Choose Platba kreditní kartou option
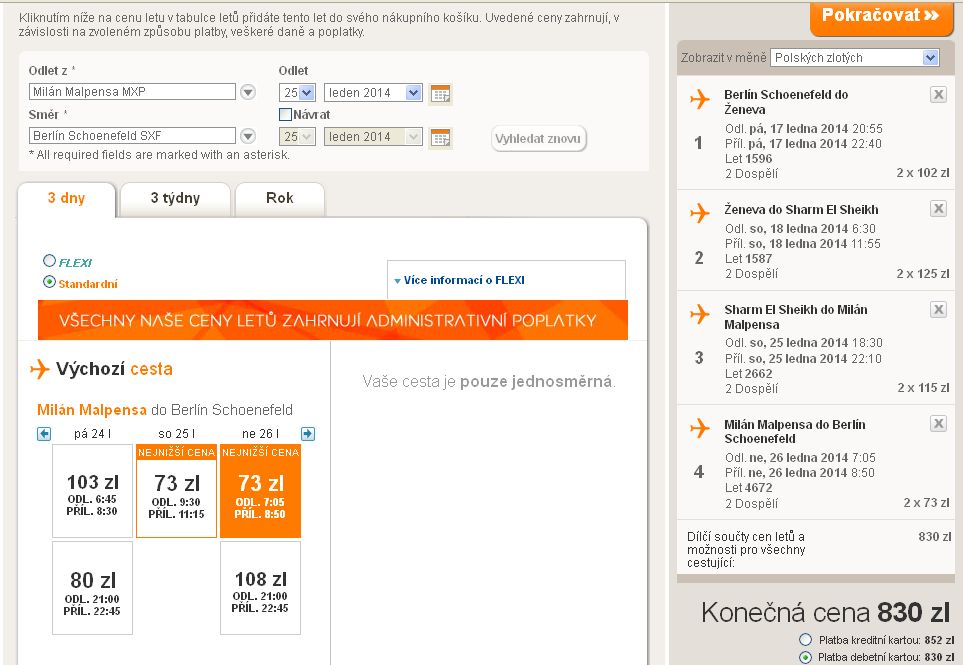 pos(805,640)
